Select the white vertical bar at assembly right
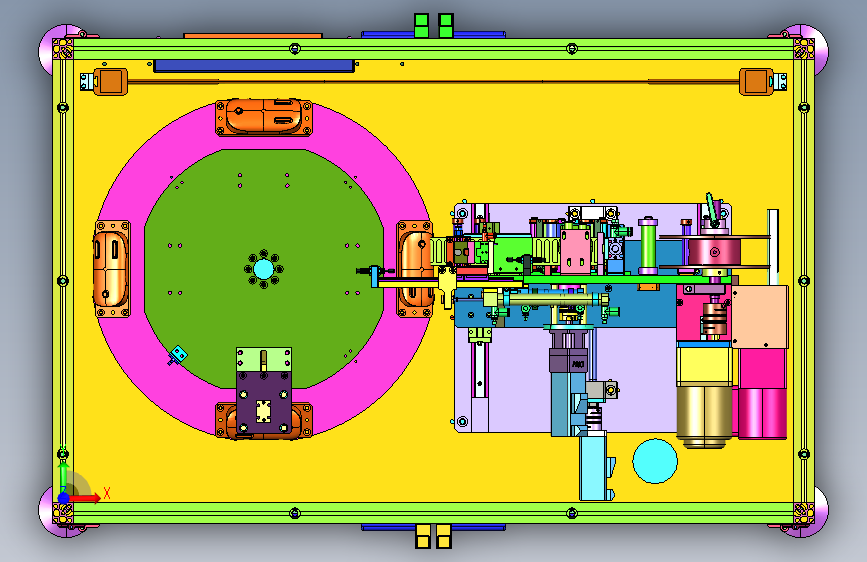This screenshot has height=562, width=867. (773, 247)
